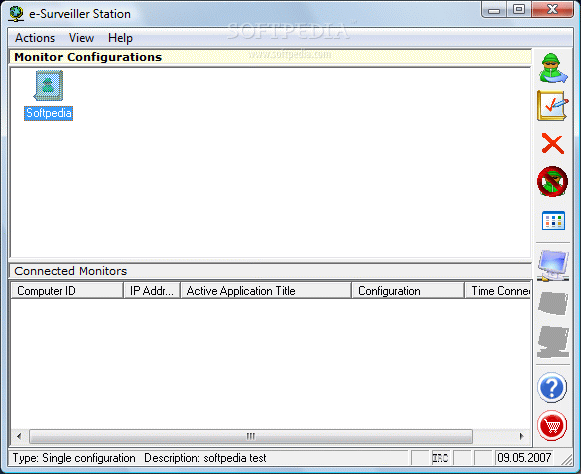The image size is (581, 474).
Task: Click the e-Surveiller Station title bar icon
Action: pos(17,14)
